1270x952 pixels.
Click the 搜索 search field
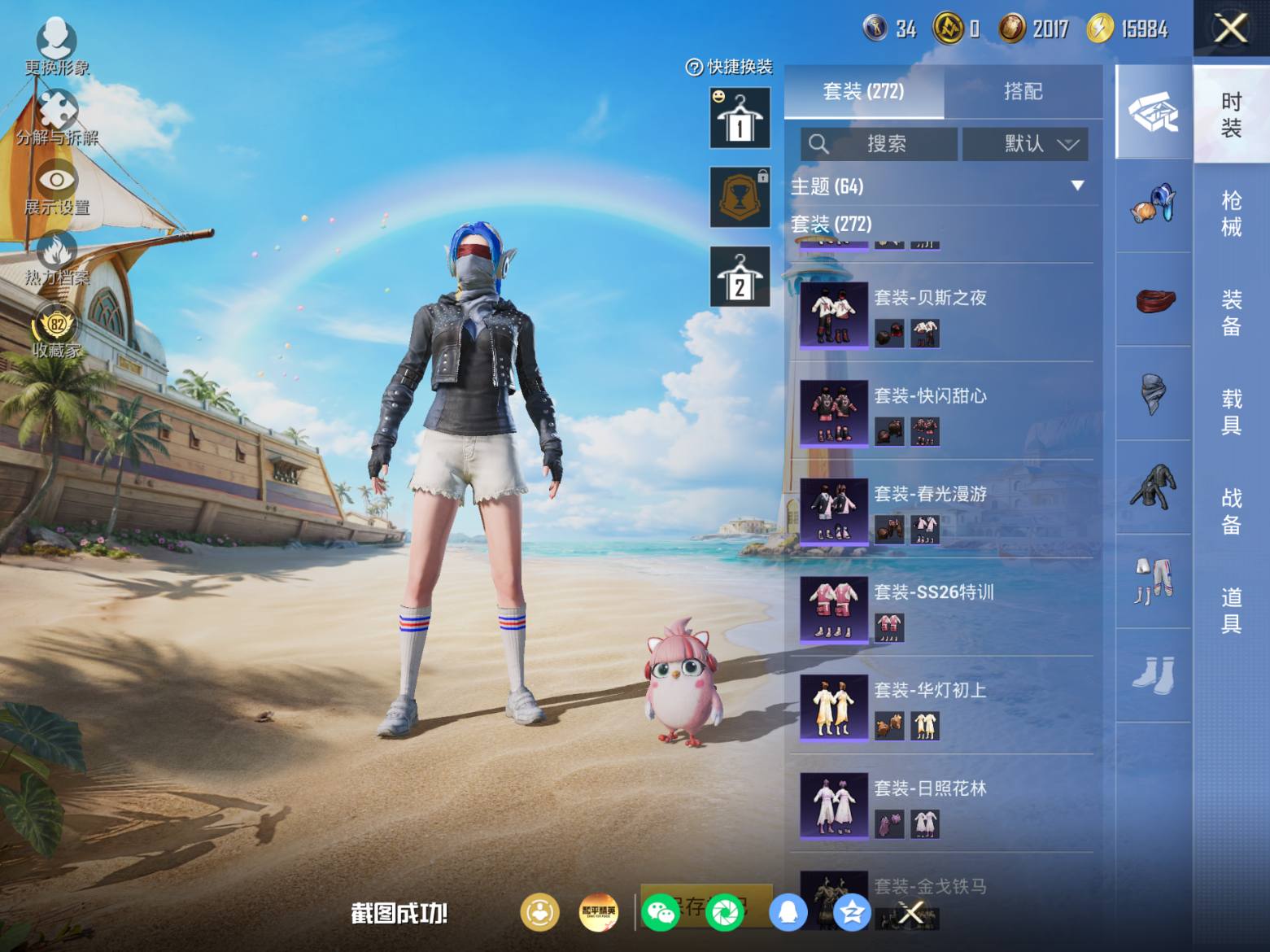[879, 144]
